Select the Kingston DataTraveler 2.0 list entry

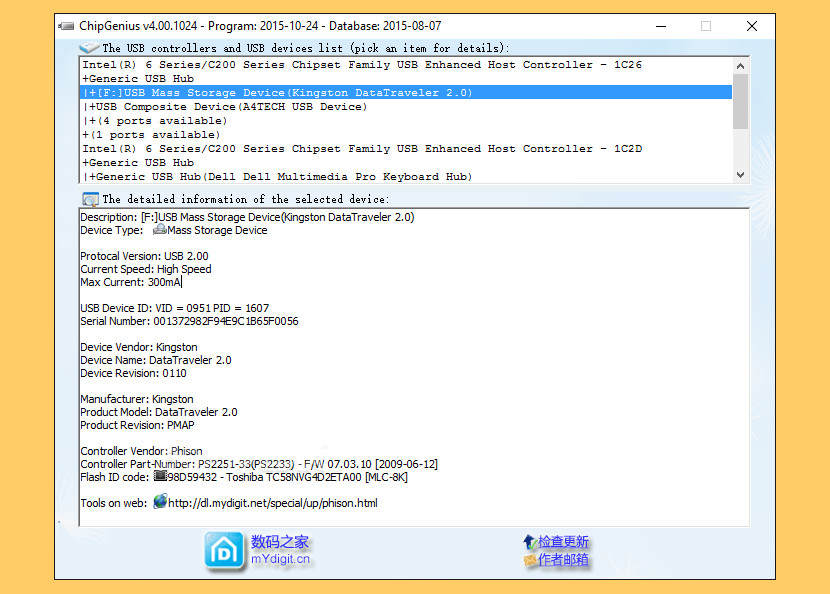(280, 92)
